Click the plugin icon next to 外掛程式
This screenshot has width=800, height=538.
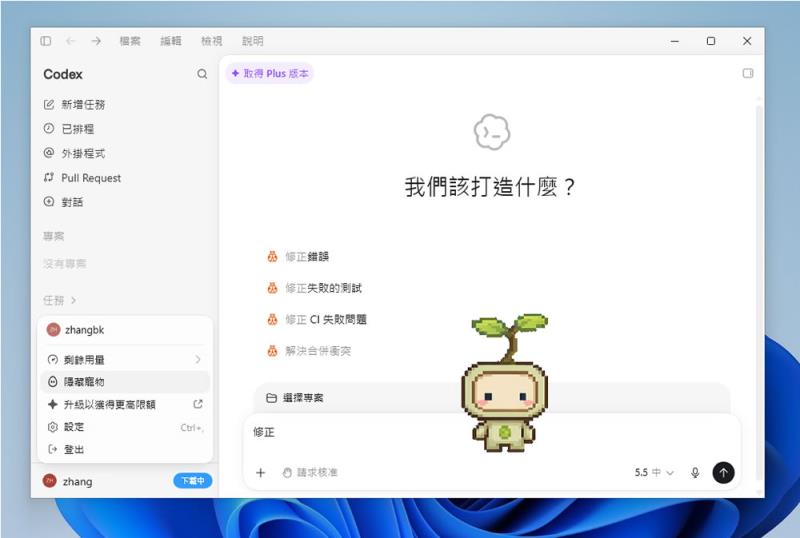coord(49,153)
